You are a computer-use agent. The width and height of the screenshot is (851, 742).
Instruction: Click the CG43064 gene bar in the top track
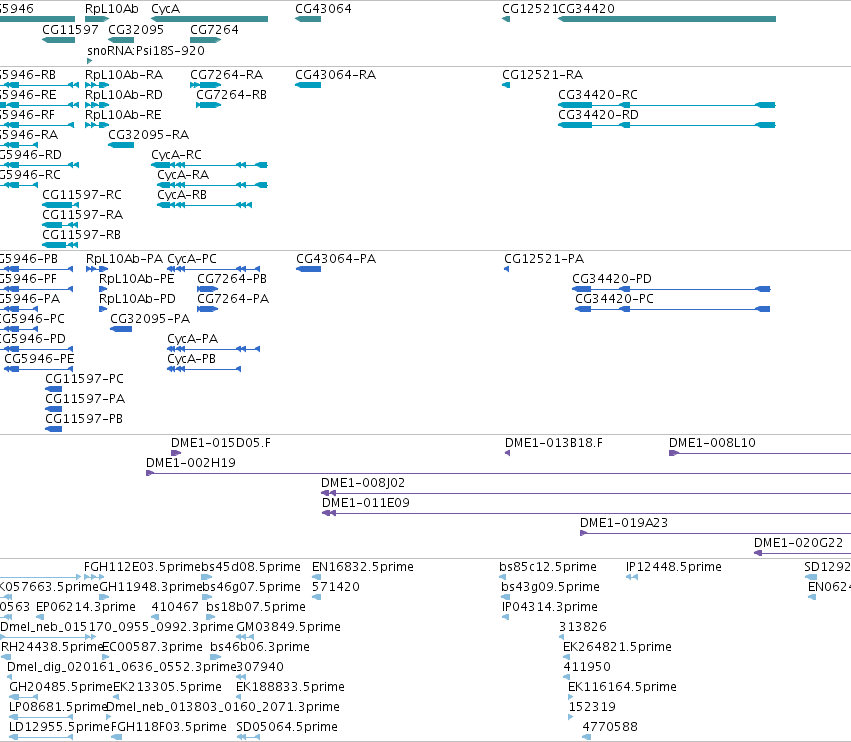point(308,20)
